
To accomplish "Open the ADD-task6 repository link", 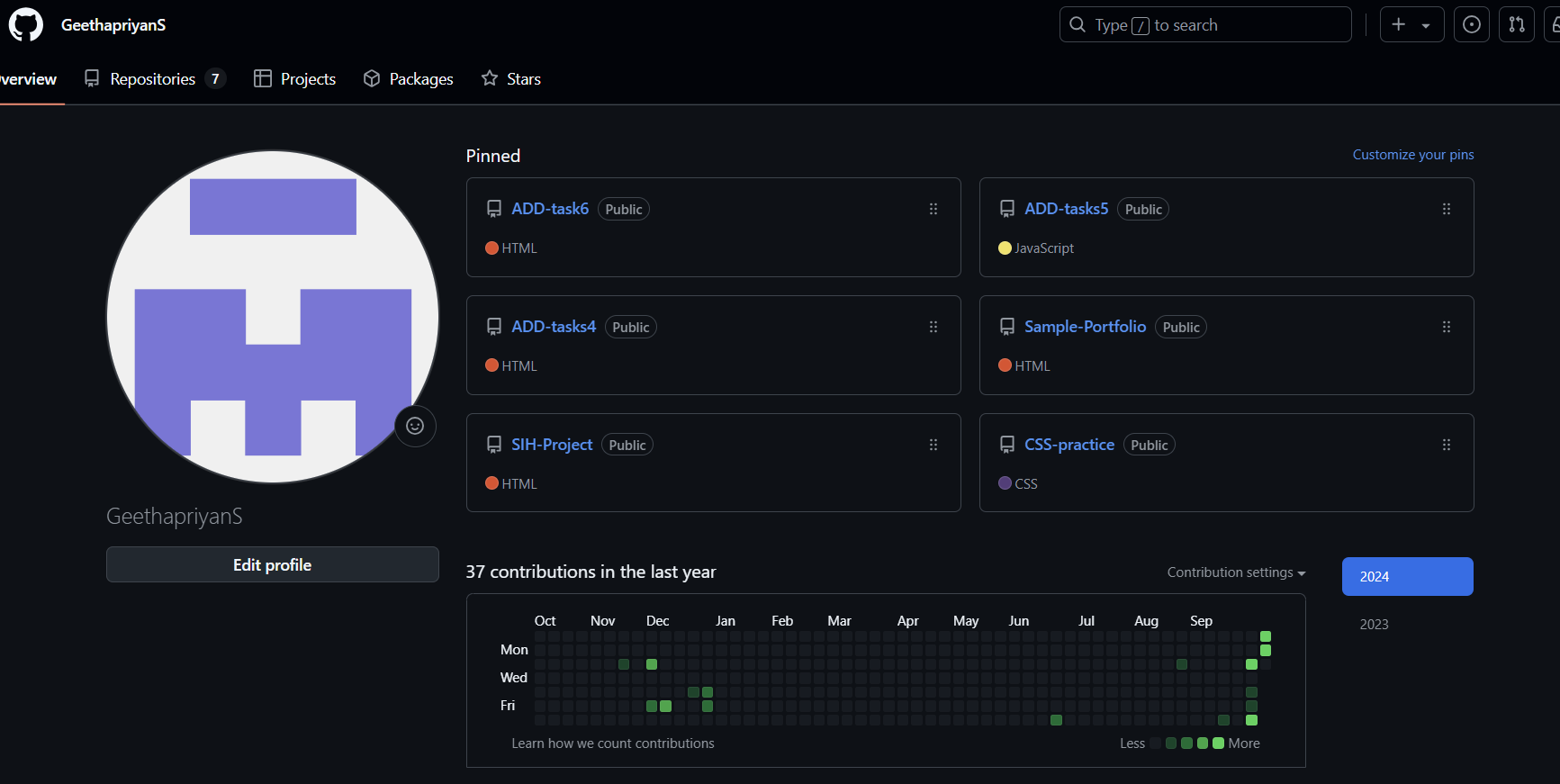I will pos(550,209).
